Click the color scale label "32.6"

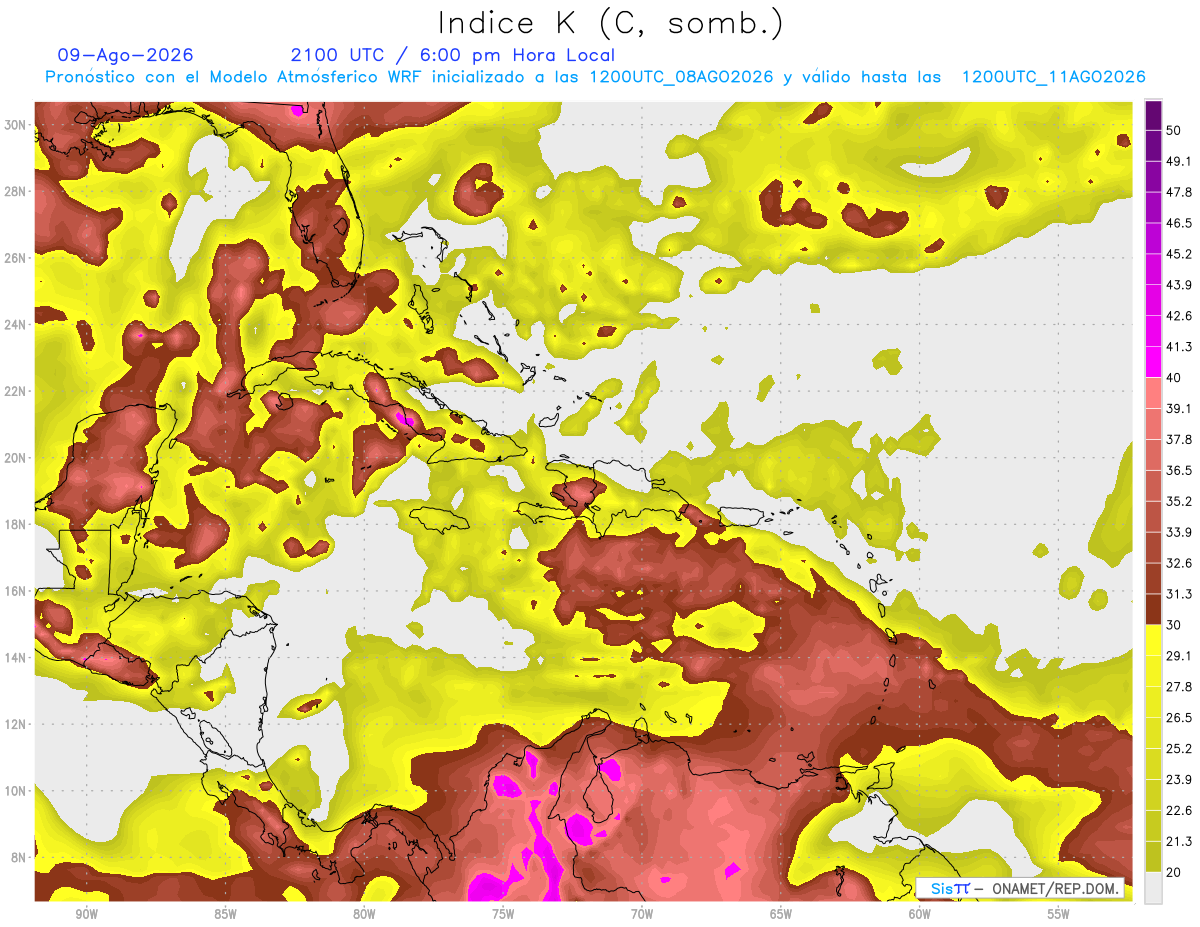[1179, 563]
